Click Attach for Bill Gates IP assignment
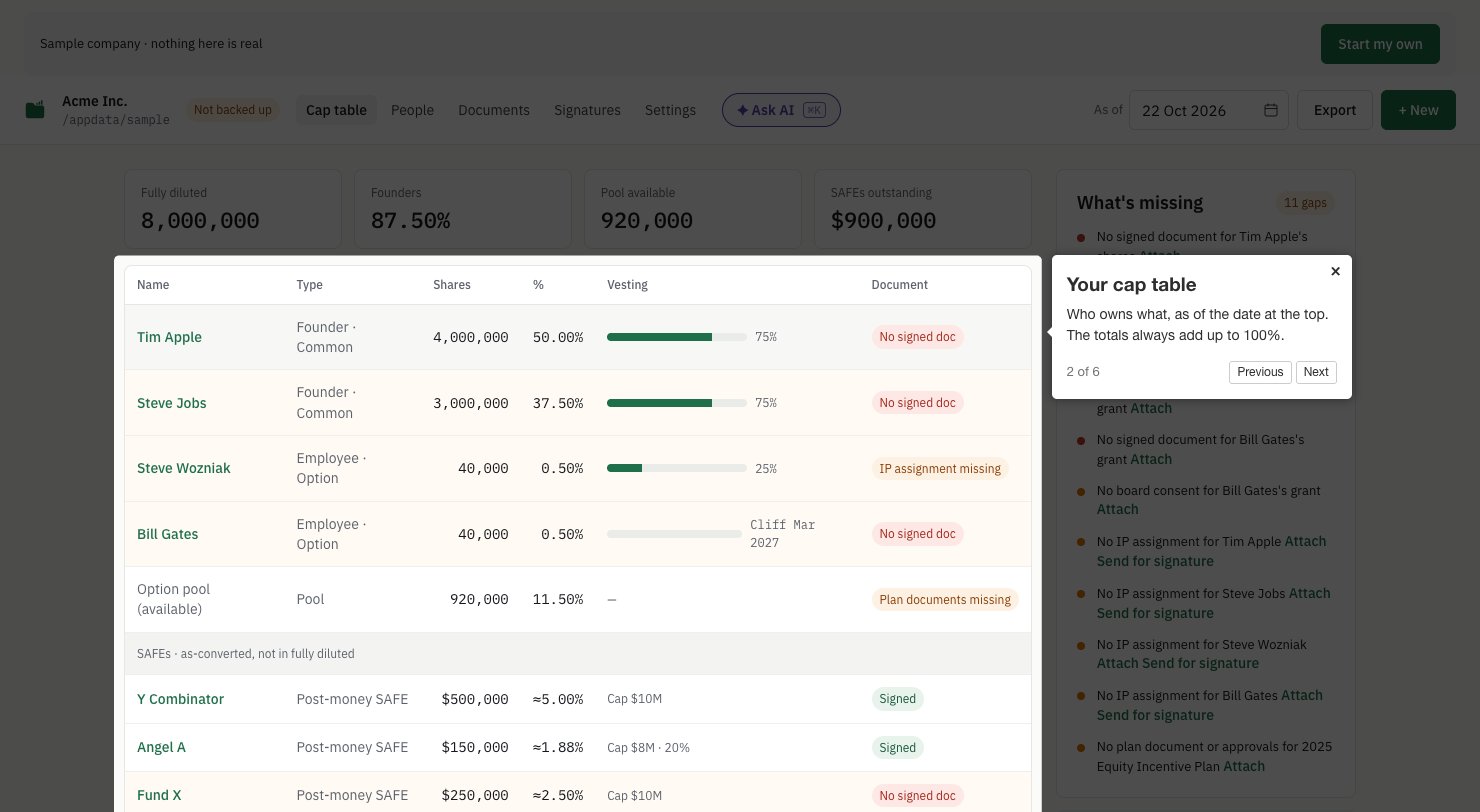 pyautogui.click(x=1302, y=695)
